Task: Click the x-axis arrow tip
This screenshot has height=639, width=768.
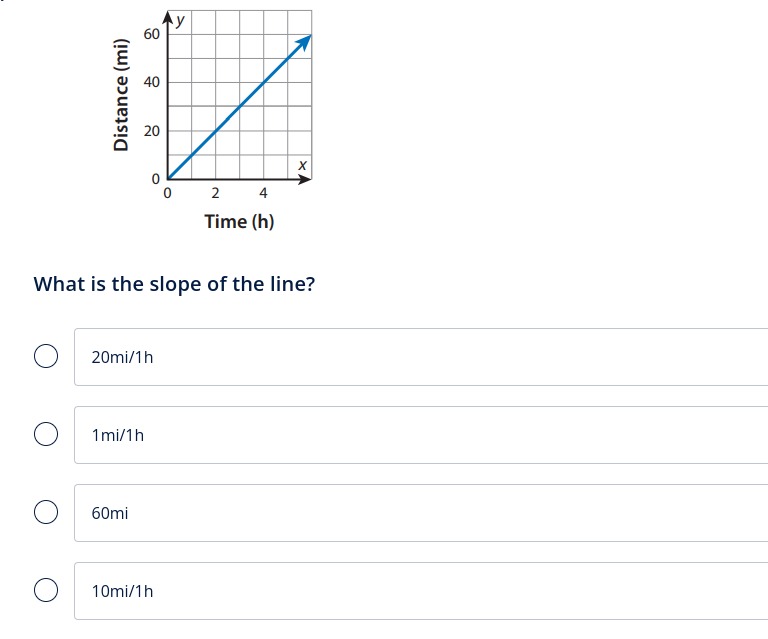Action: click(305, 179)
